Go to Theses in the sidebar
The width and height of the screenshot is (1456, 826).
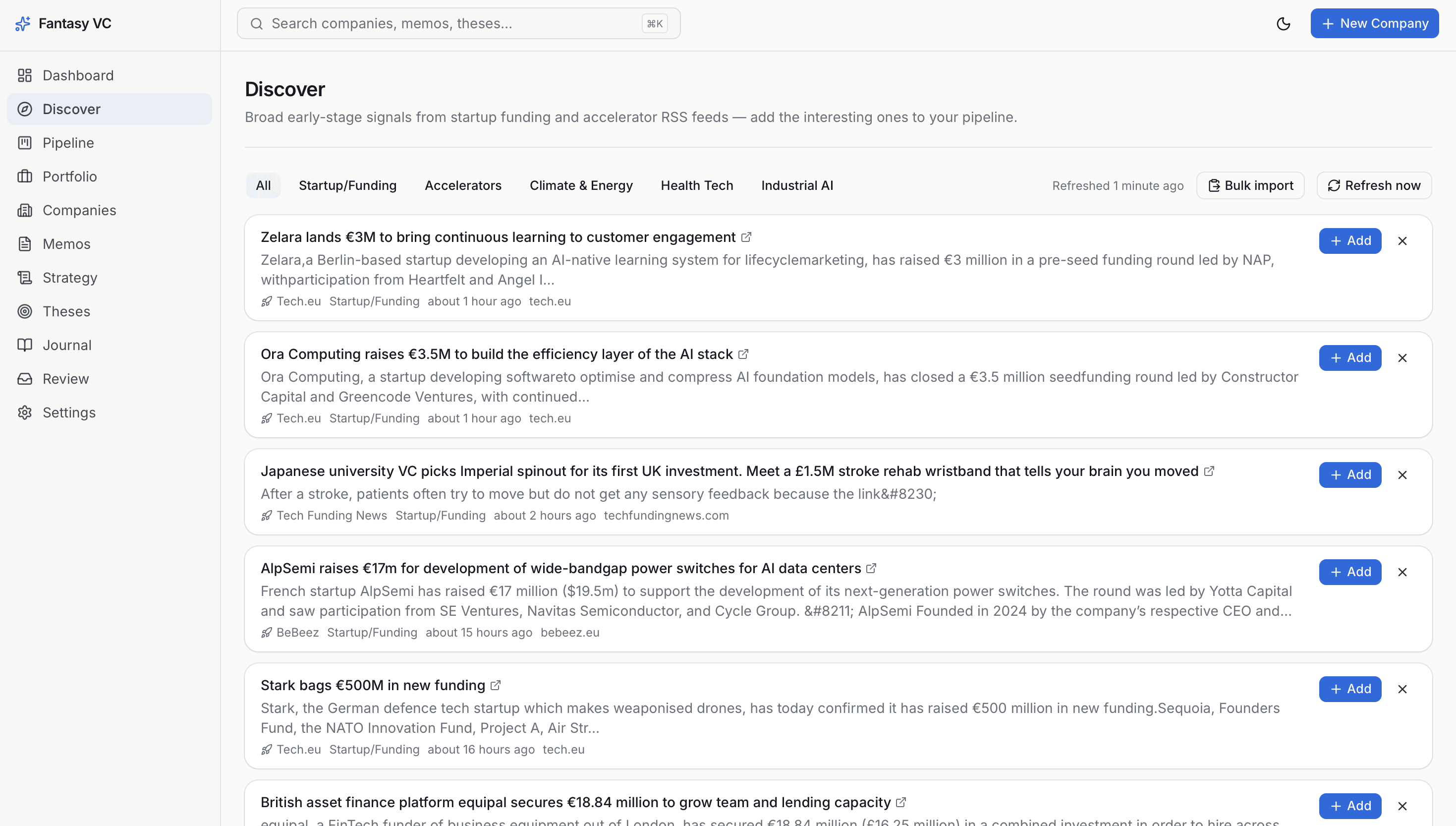click(110, 311)
